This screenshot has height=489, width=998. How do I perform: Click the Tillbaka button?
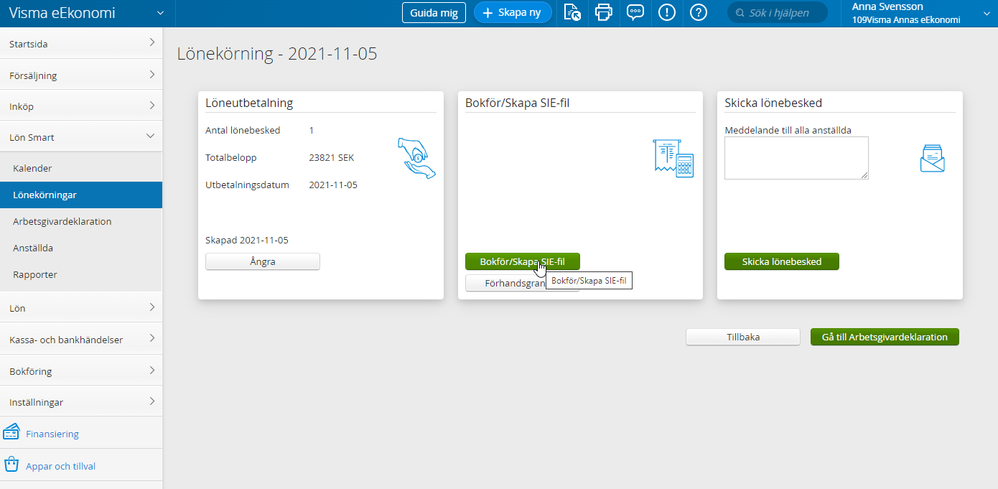pyautogui.click(x=743, y=337)
